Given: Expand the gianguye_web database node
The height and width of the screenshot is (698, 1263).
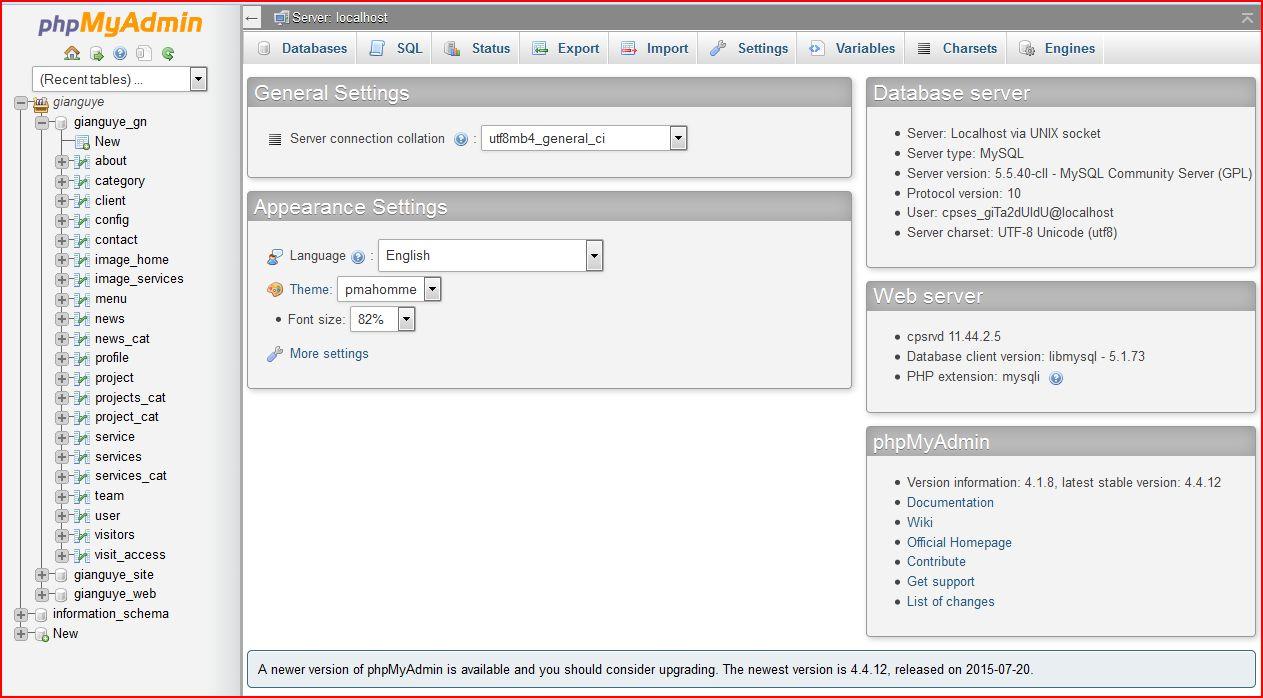Looking at the screenshot, I should point(42,594).
